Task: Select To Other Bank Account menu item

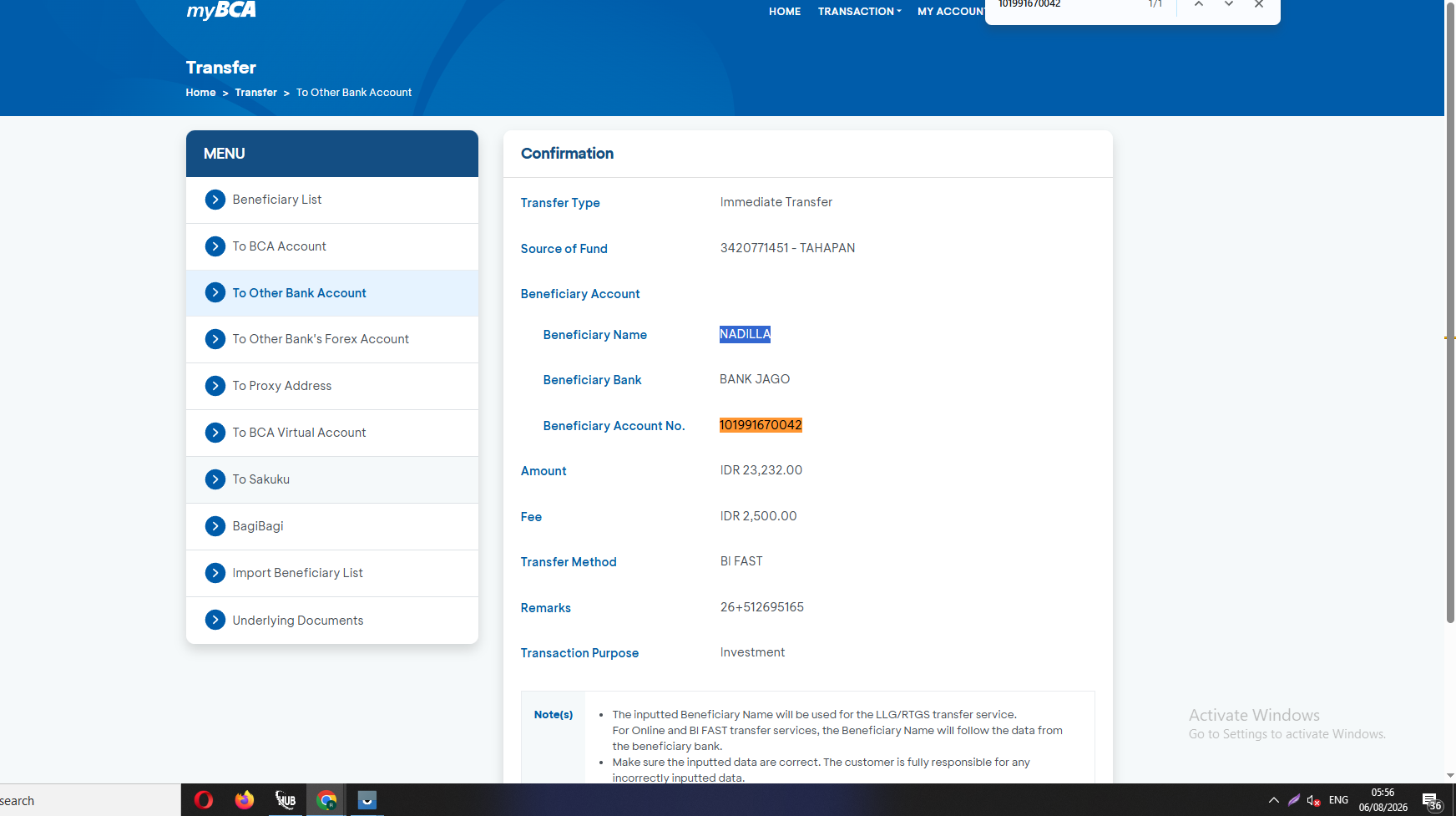Action: [x=332, y=293]
